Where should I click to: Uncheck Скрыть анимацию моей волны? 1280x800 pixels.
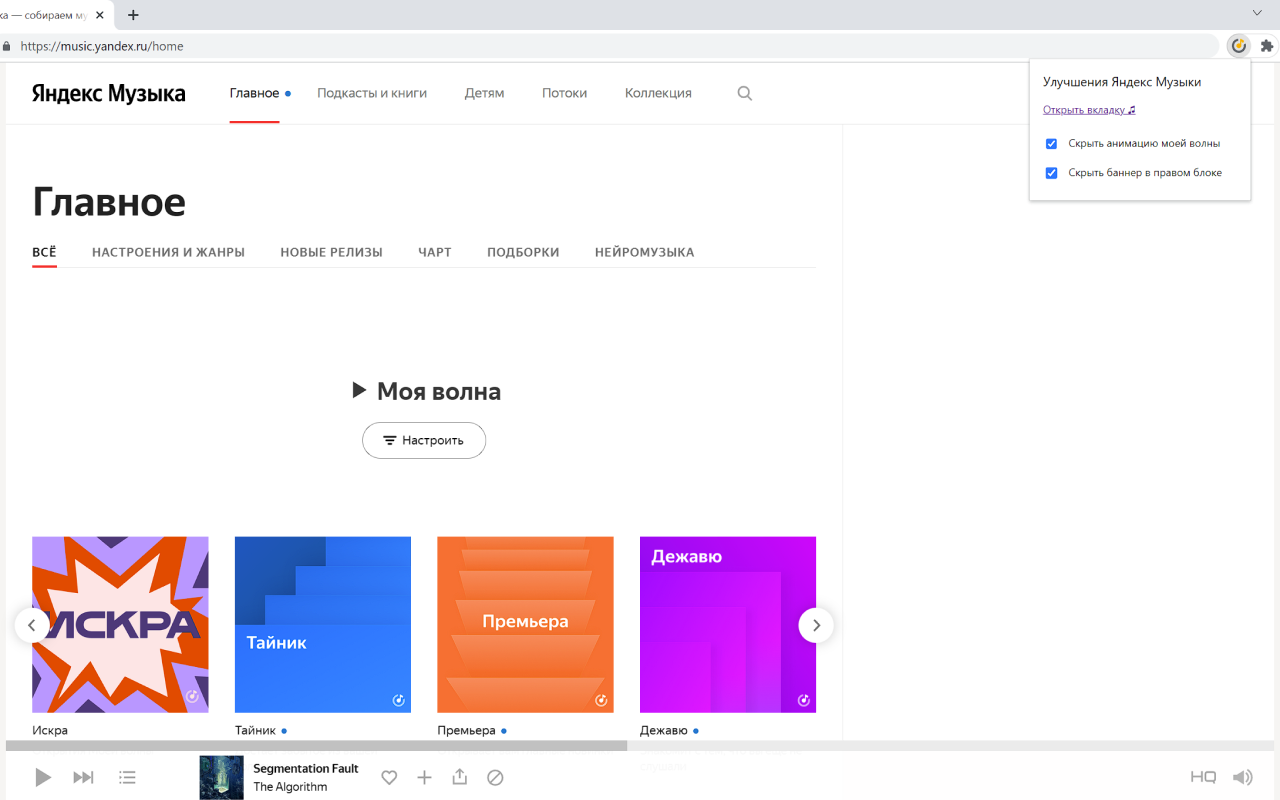1051,144
